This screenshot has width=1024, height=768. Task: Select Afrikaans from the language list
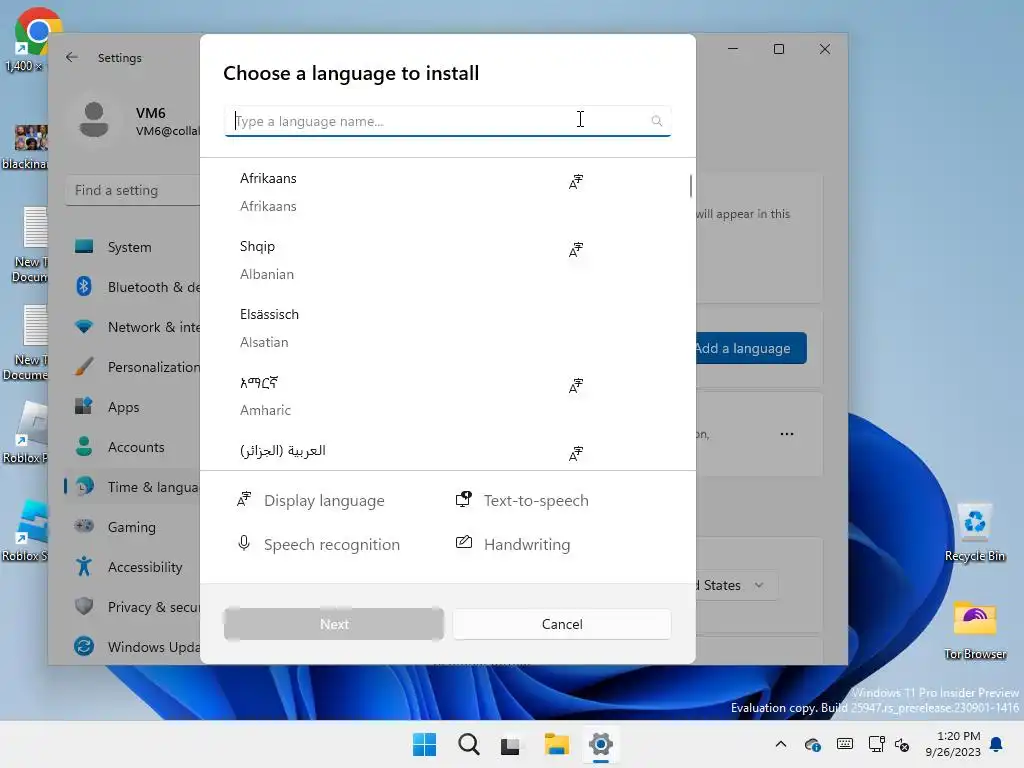(447, 192)
